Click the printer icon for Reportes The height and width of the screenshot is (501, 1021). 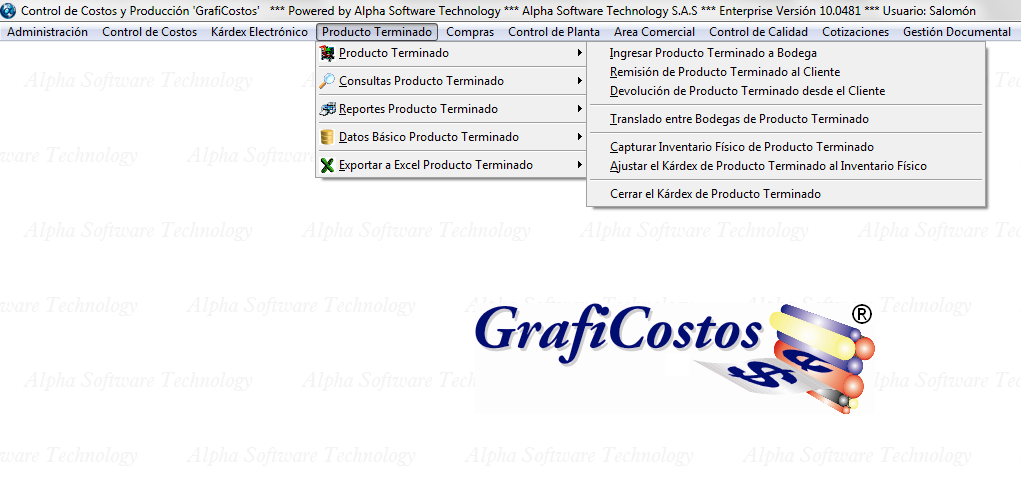(327, 109)
